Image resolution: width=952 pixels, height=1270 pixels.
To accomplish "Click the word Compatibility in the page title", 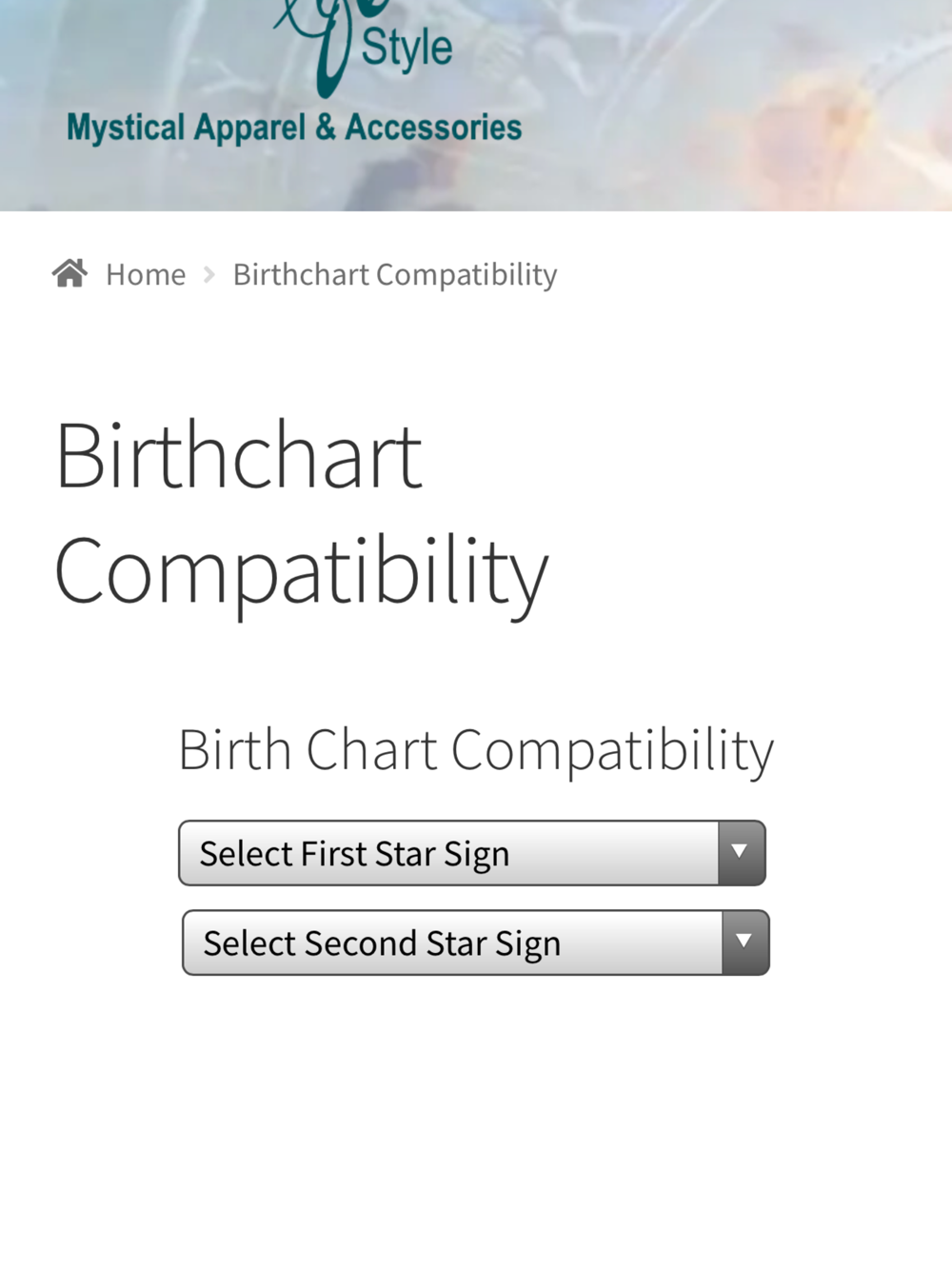I will click(x=301, y=572).
